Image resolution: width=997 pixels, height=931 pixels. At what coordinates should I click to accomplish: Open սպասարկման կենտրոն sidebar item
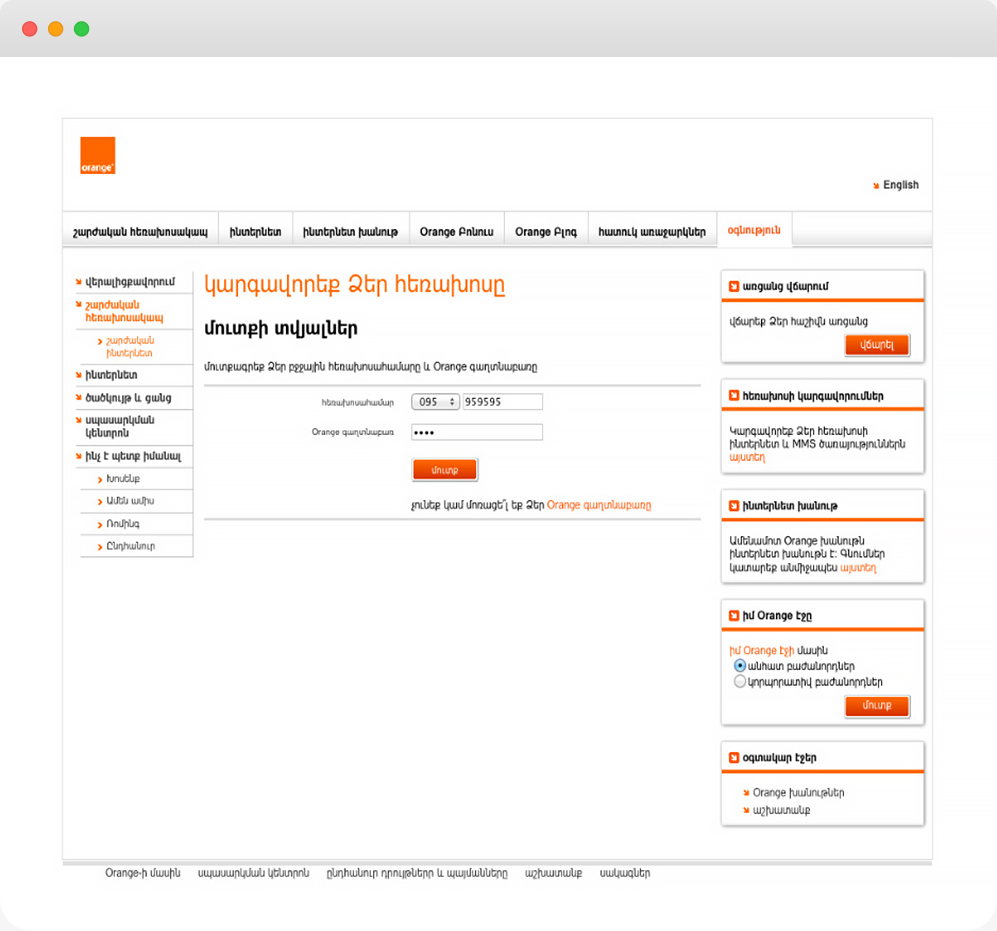pos(120,427)
